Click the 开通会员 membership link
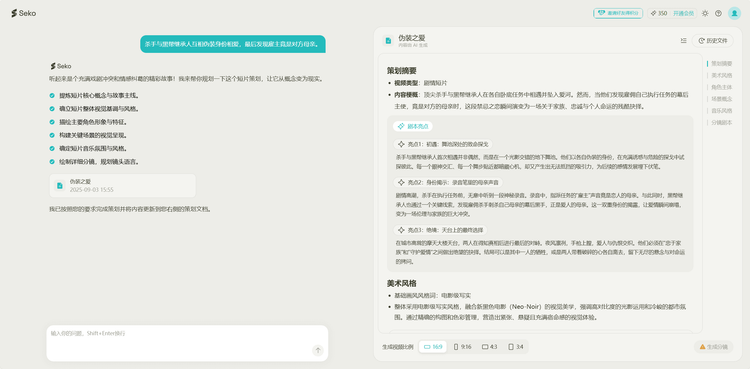The image size is (750, 369). coord(683,13)
